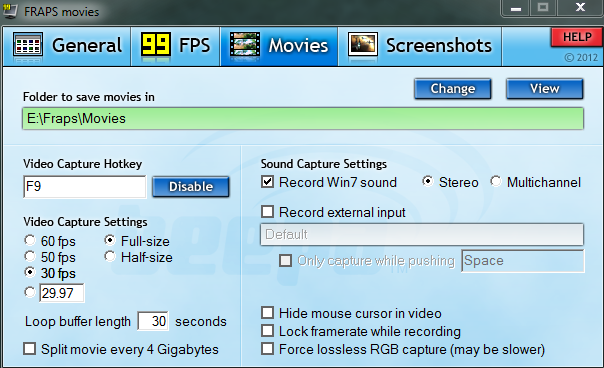Click the General tab calendar icon

28,45
